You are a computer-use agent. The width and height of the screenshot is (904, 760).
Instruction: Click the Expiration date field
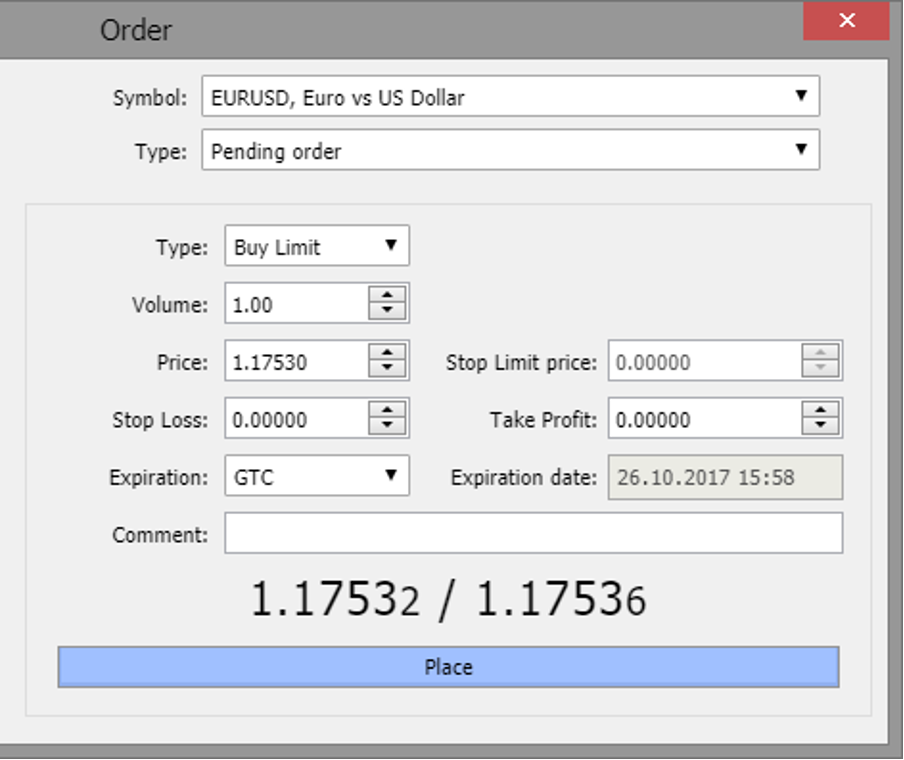point(725,477)
